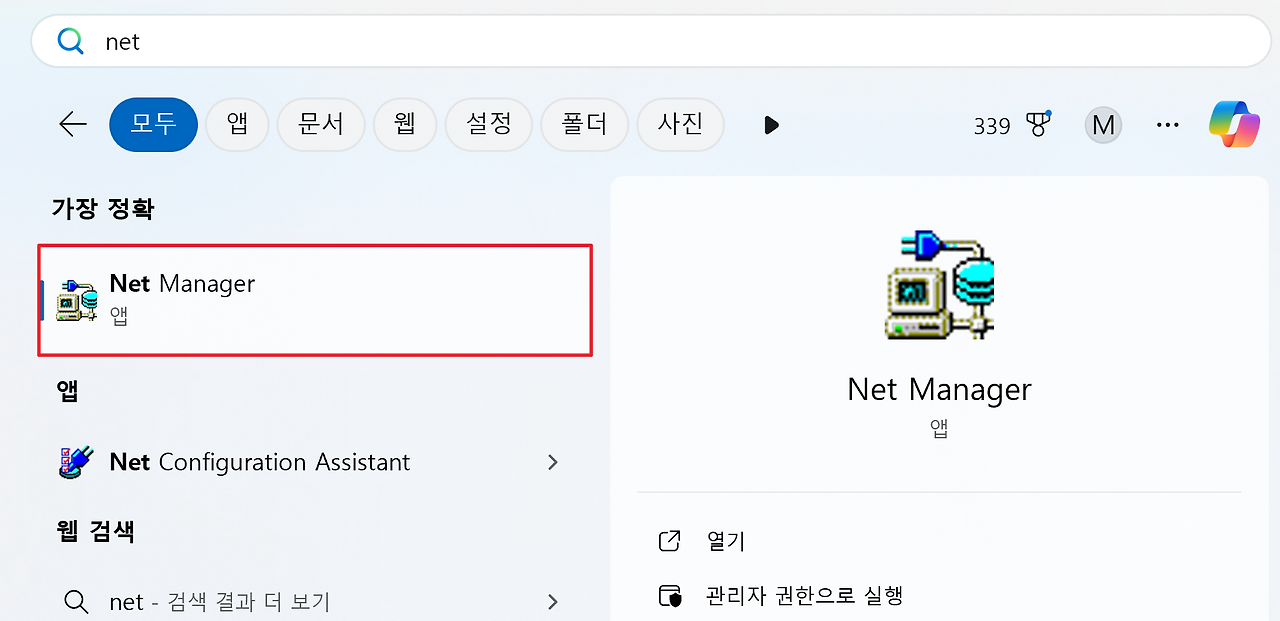
Task: Click the web search magnifier icon
Action: [77, 602]
